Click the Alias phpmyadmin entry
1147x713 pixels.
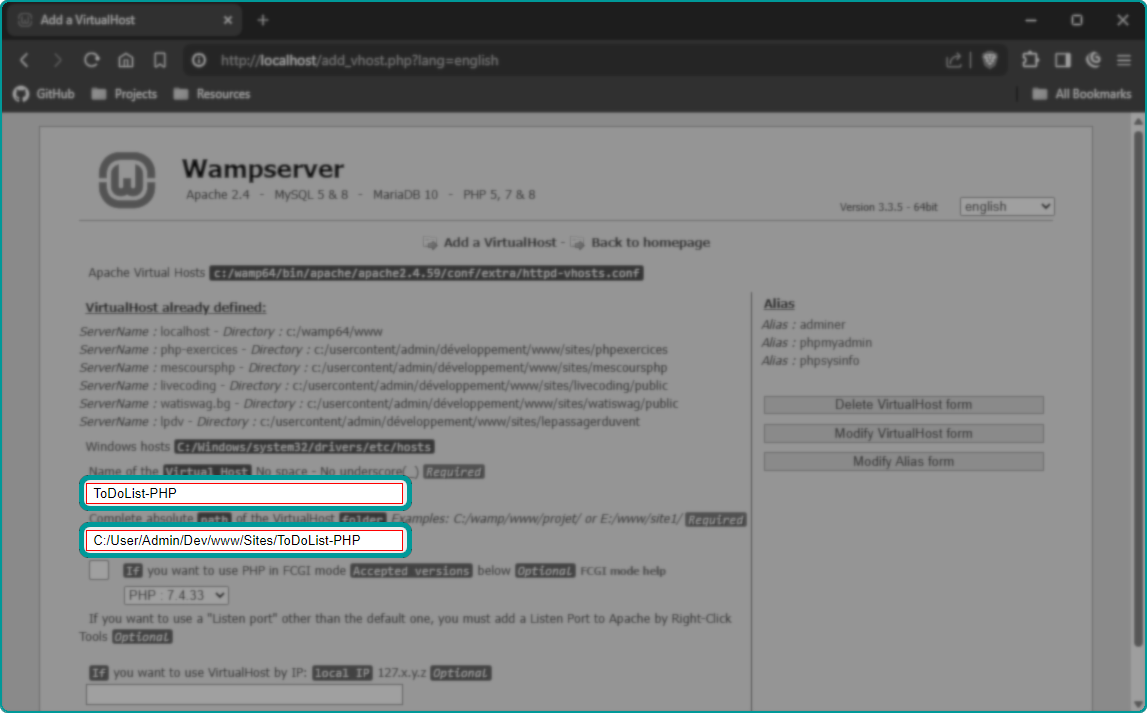pos(816,342)
